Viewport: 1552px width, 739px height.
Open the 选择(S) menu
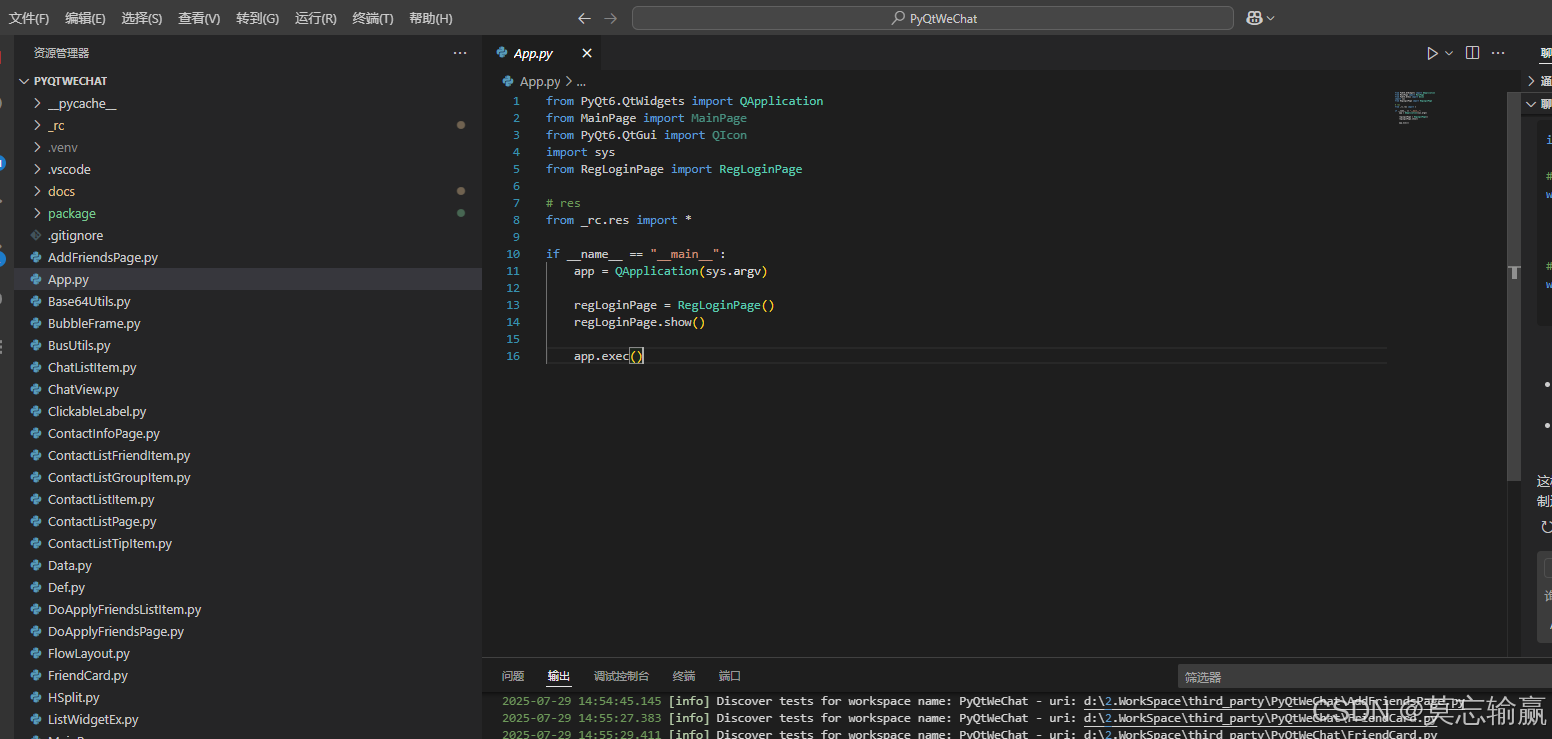pos(142,18)
